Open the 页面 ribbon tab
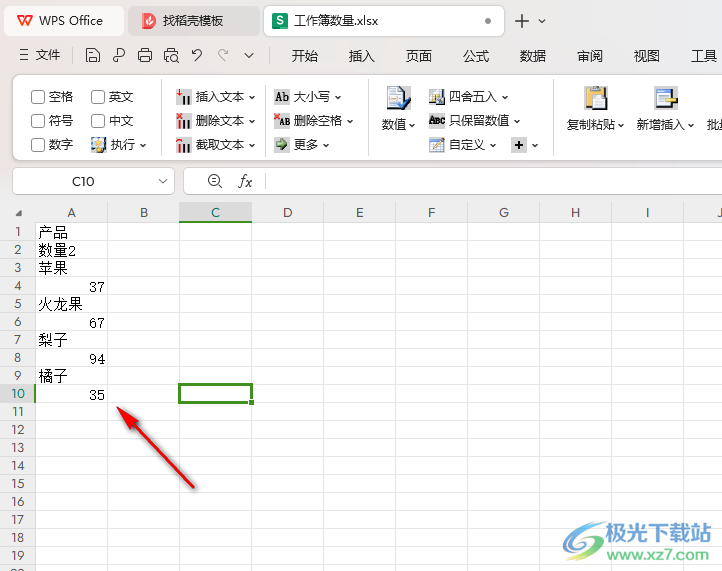Screen dimensions: 722x571 click(x=419, y=56)
